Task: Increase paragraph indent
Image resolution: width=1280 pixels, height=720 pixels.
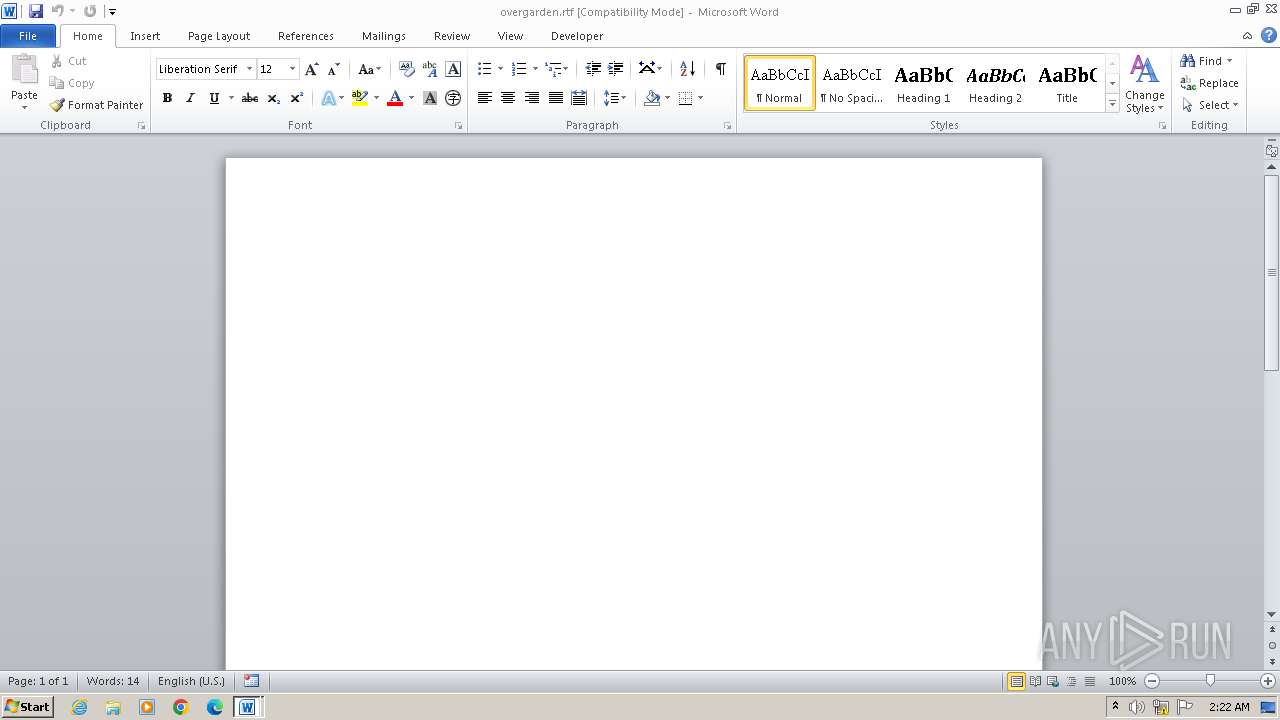Action: point(616,69)
